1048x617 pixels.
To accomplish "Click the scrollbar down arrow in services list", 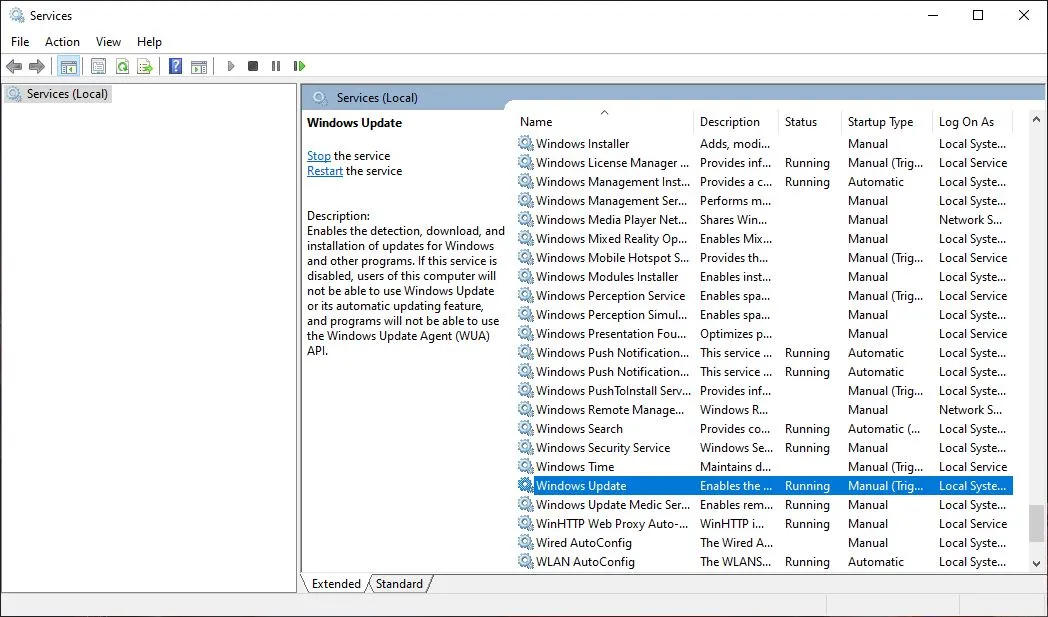I will pos(1037,564).
